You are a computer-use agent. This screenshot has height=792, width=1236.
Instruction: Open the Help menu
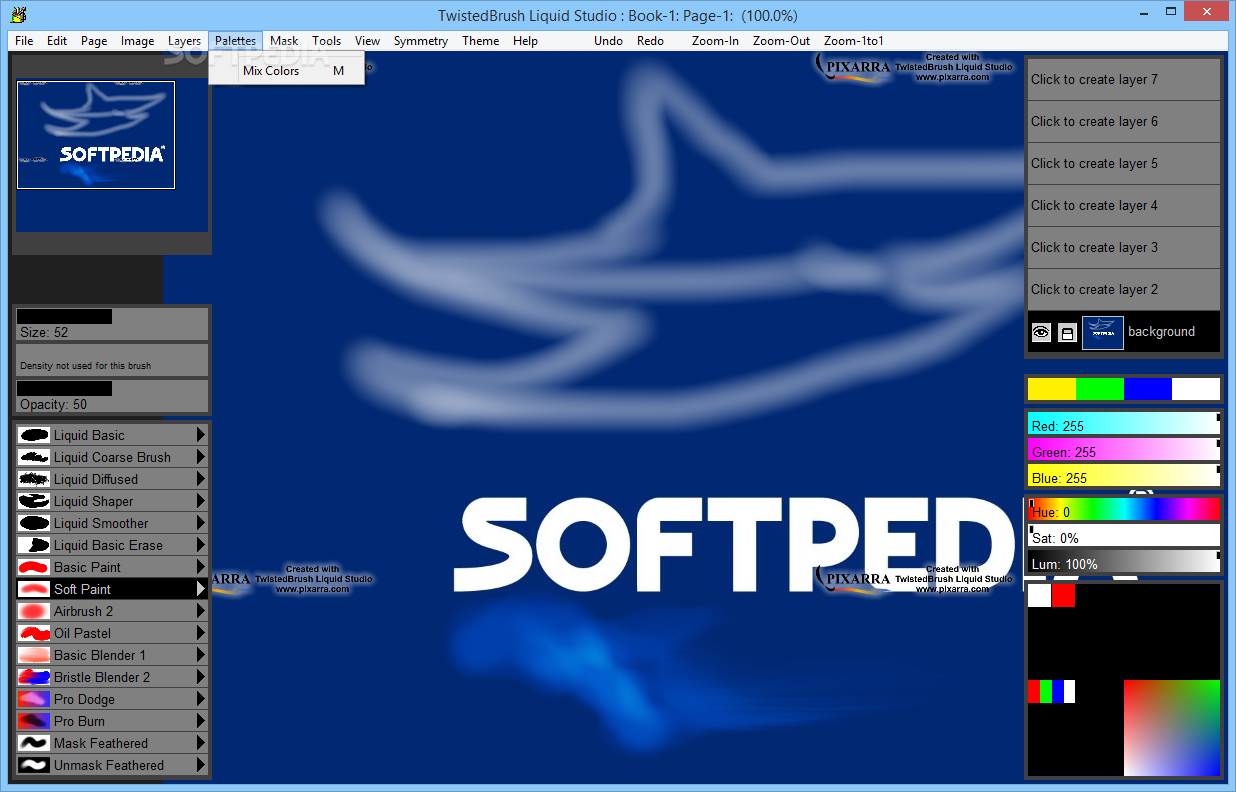[525, 41]
